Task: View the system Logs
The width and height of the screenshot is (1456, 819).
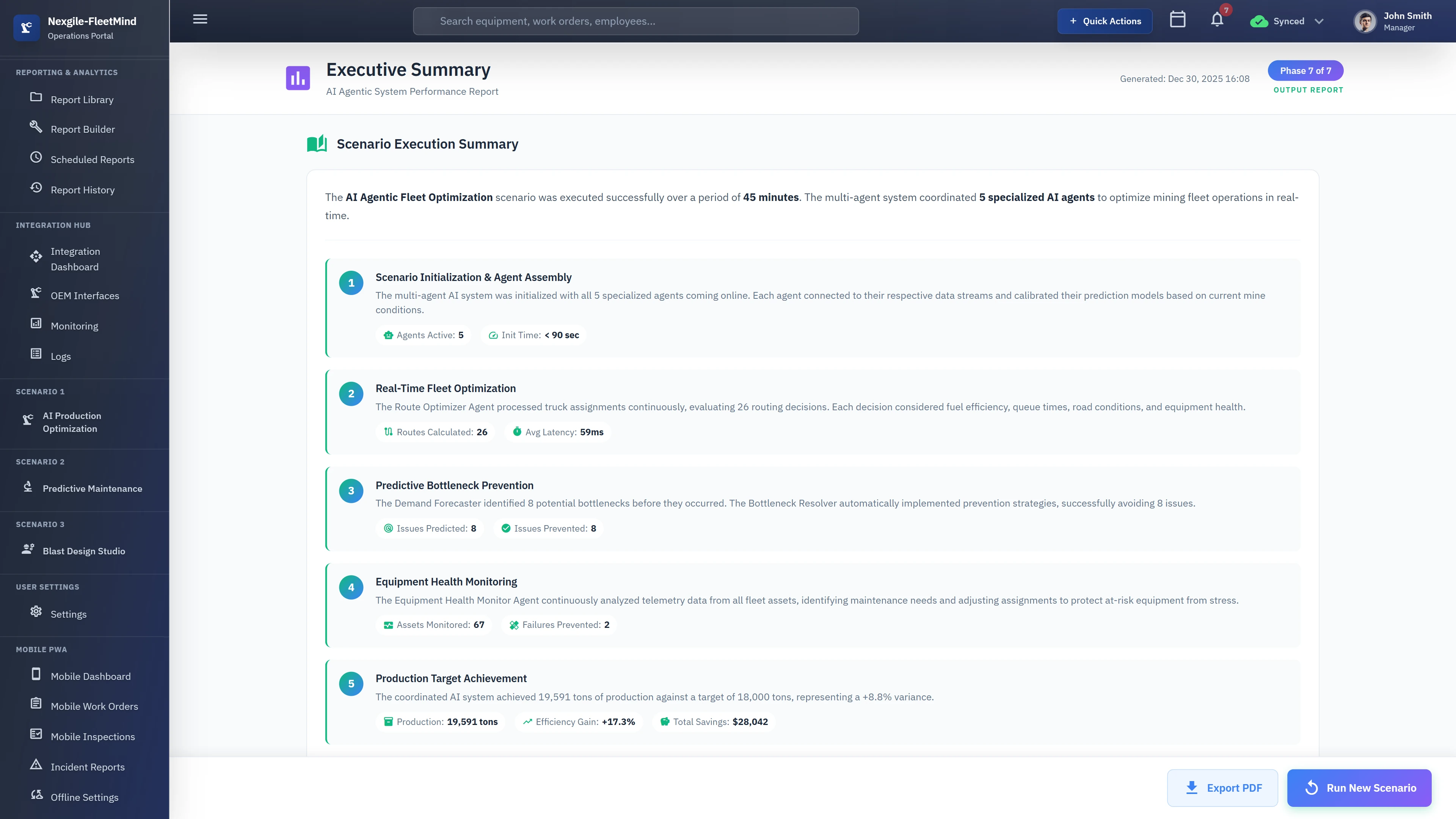Action: (61, 356)
